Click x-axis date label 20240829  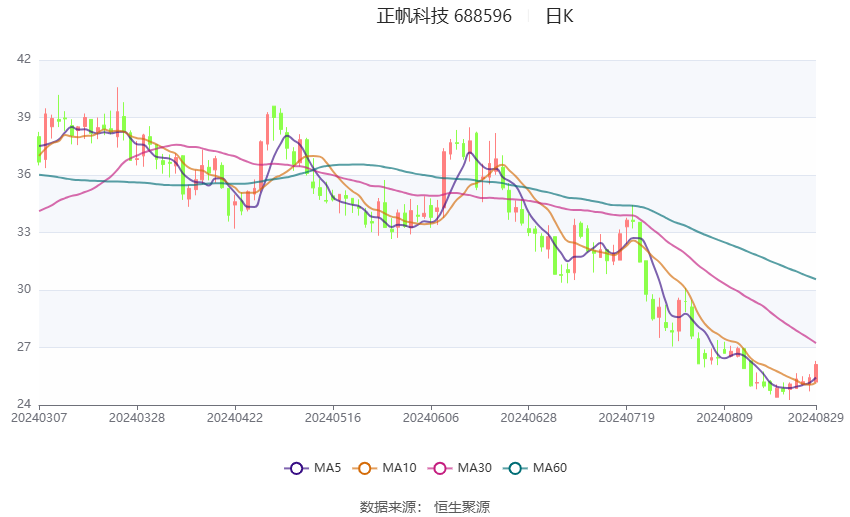point(816,418)
